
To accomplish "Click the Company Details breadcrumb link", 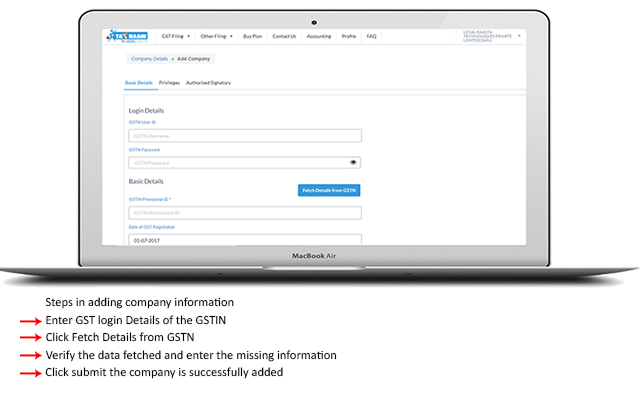I will pos(149,59).
